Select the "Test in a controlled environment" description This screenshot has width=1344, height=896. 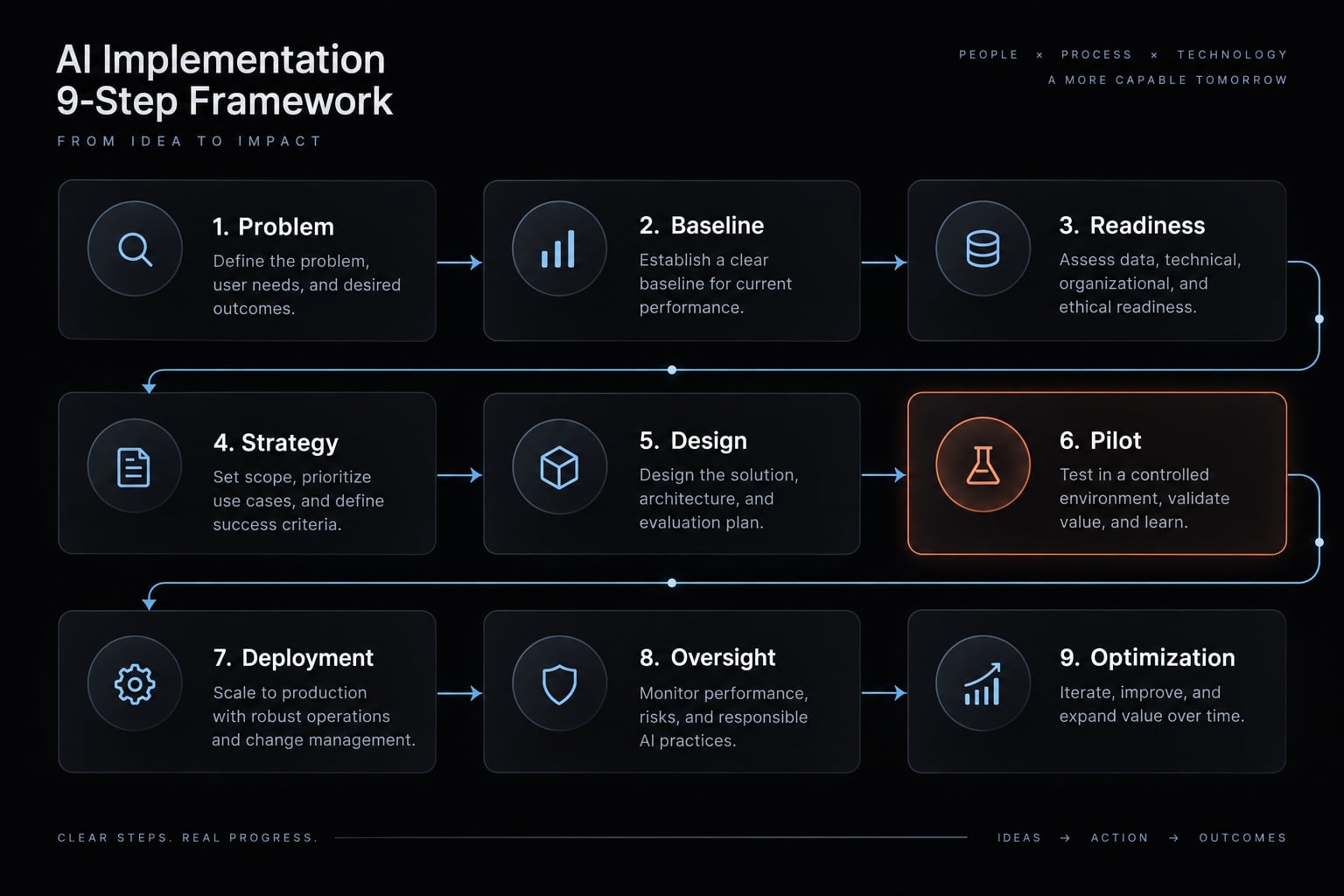pyautogui.click(x=1144, y=498)
